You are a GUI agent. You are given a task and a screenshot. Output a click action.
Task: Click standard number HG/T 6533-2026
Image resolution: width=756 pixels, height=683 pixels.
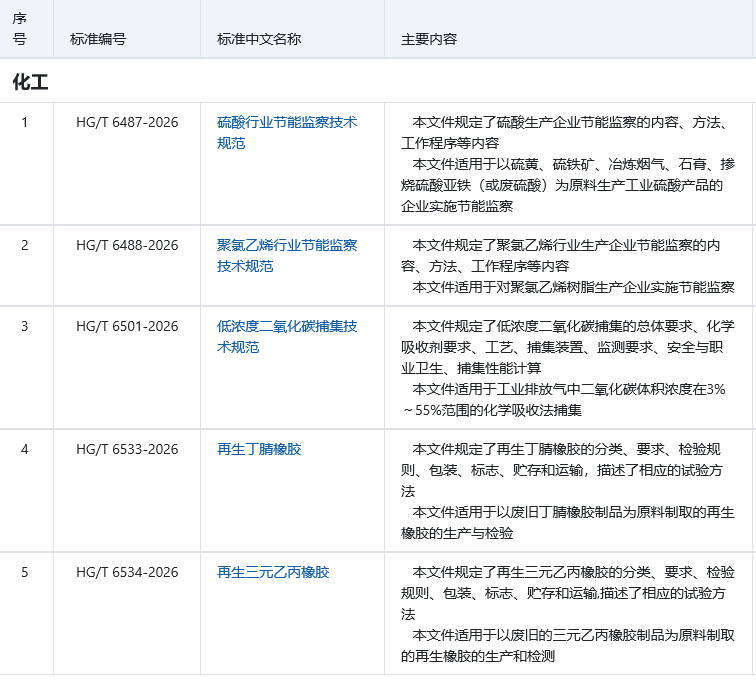127,449
